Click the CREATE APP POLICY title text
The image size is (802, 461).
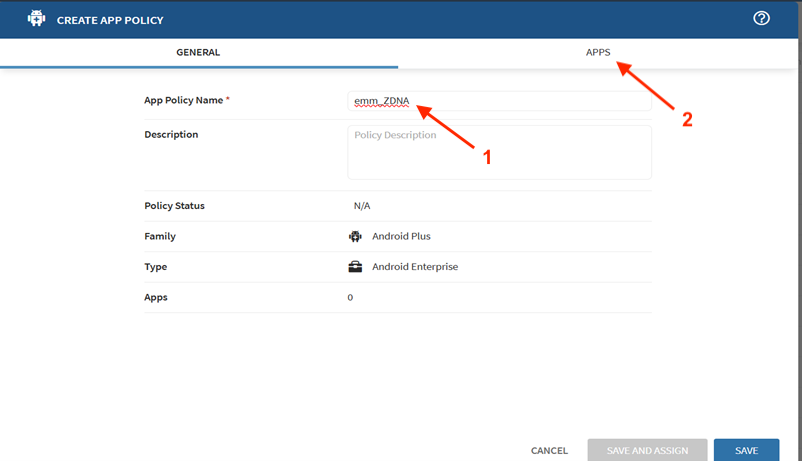tap(110, 20)
